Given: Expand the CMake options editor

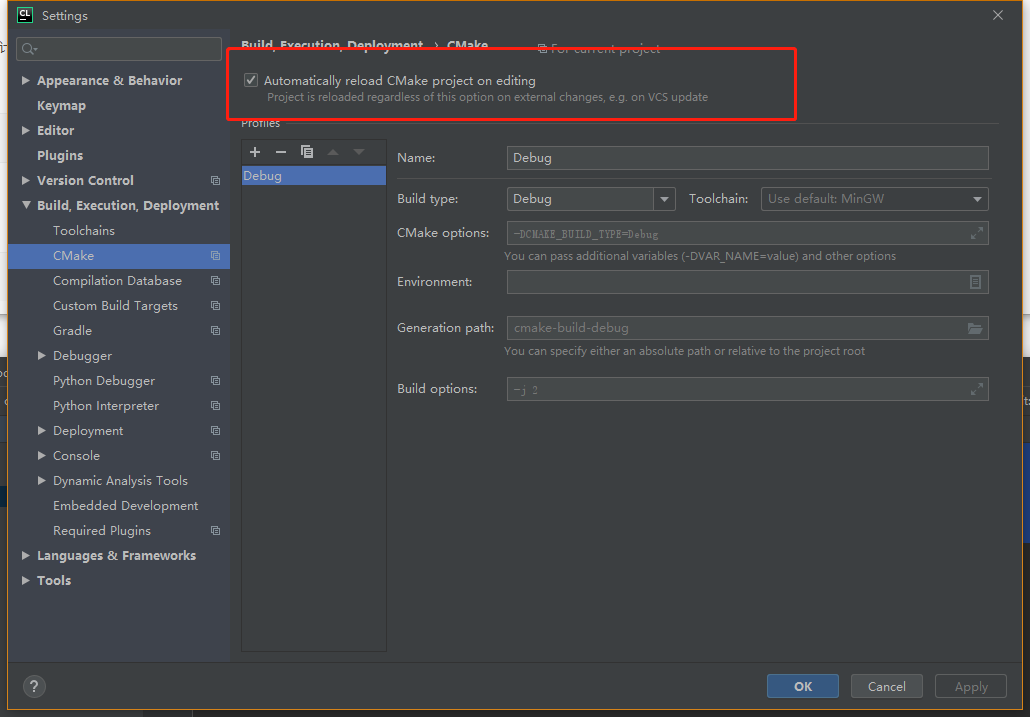Looking at the screenshot, I should 975,232.
